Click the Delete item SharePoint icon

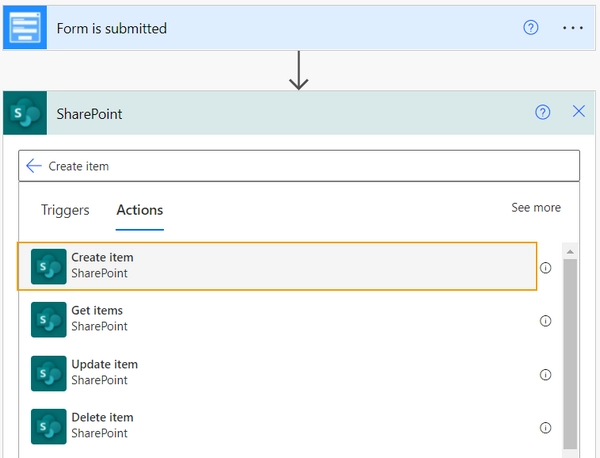coord(49,426)
